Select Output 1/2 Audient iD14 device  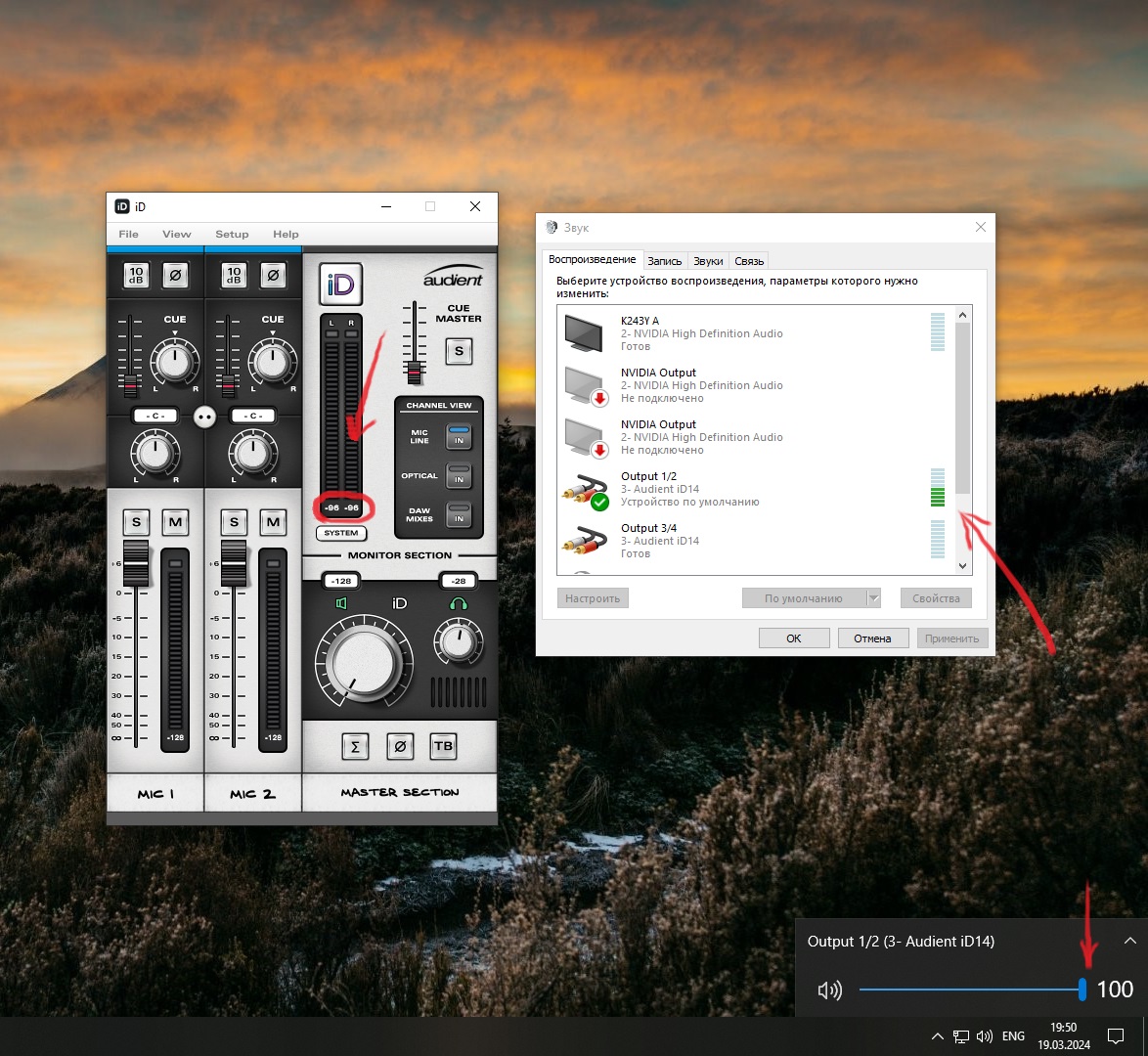(755, 489)
